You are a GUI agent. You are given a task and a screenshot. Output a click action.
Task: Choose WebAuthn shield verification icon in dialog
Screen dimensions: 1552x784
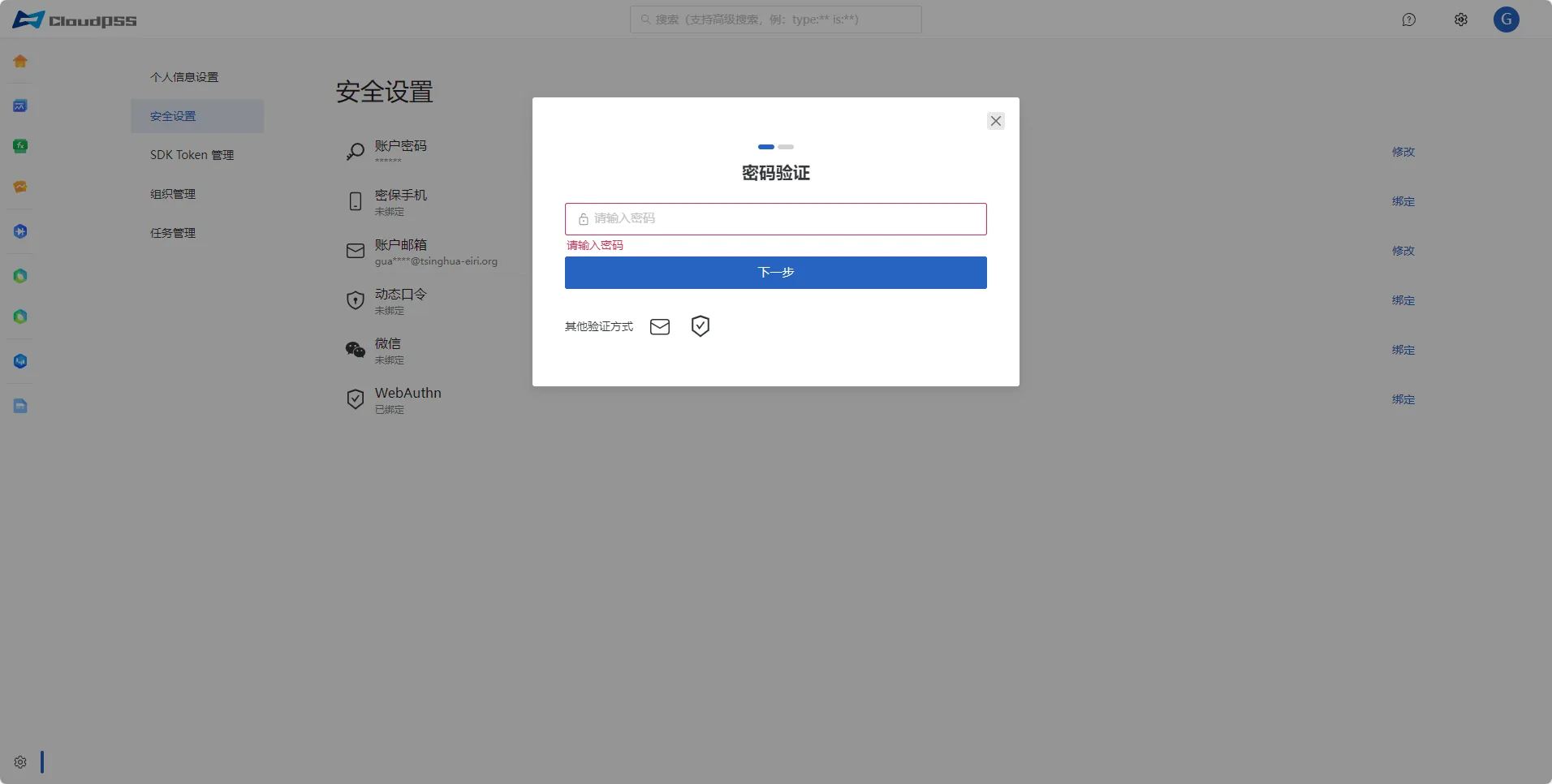701,326
